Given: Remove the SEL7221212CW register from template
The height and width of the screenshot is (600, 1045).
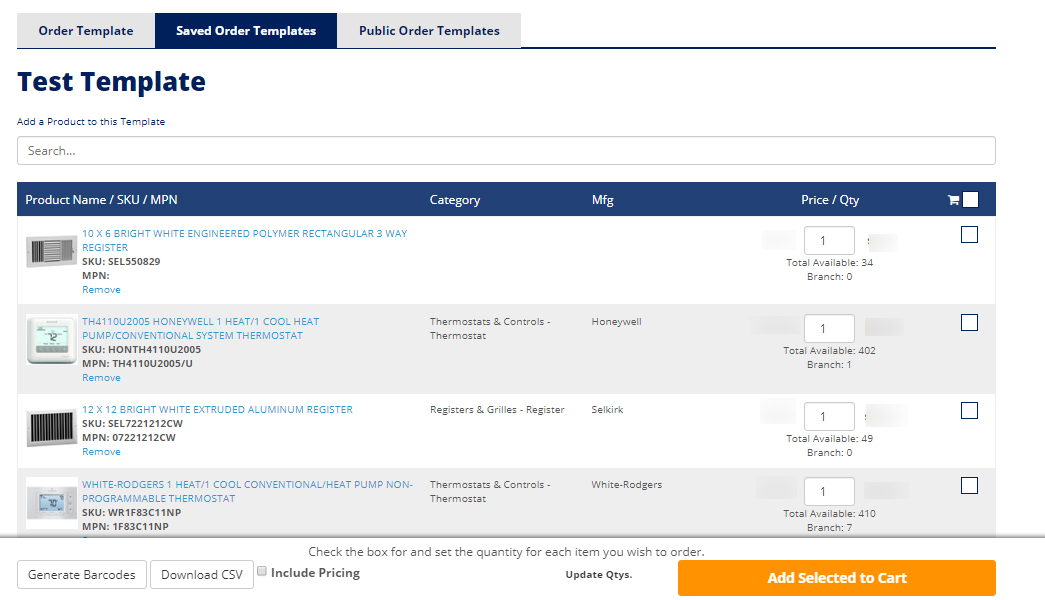Looking at the screenshot, I should point(101,451).
